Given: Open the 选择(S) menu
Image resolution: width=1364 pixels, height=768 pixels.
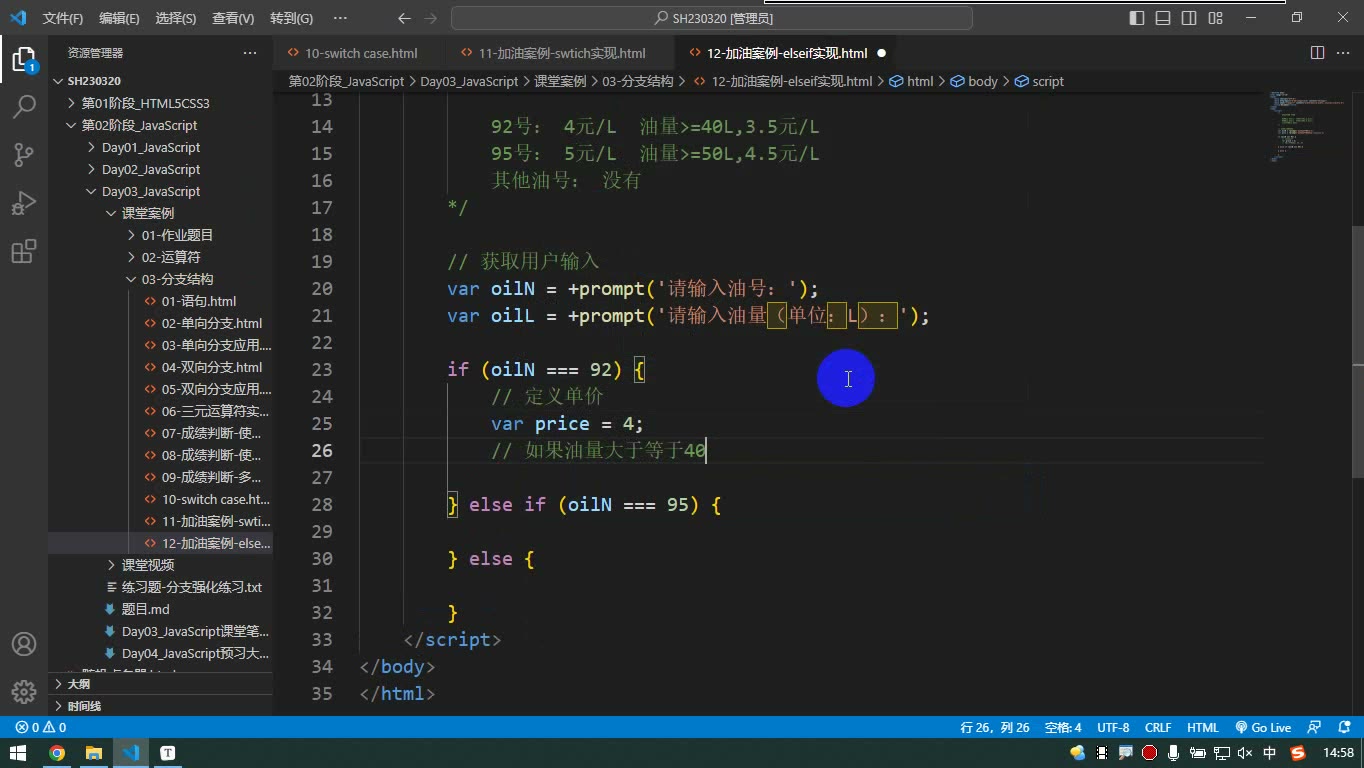Looking at the screenshot, I should (x=176, y=18).
